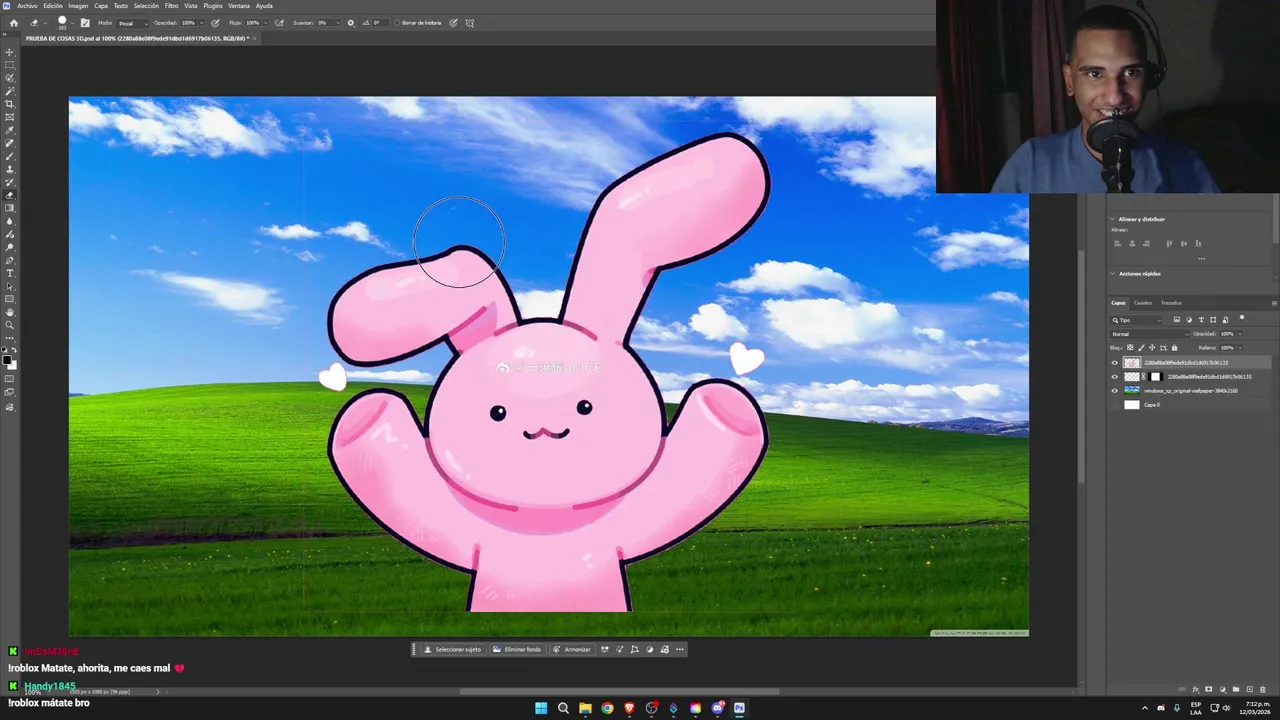The width and height of the screenshot is (1280, 720).
Task: Open the layer blending mode Normal dropdown
Action: point(1149,334)
